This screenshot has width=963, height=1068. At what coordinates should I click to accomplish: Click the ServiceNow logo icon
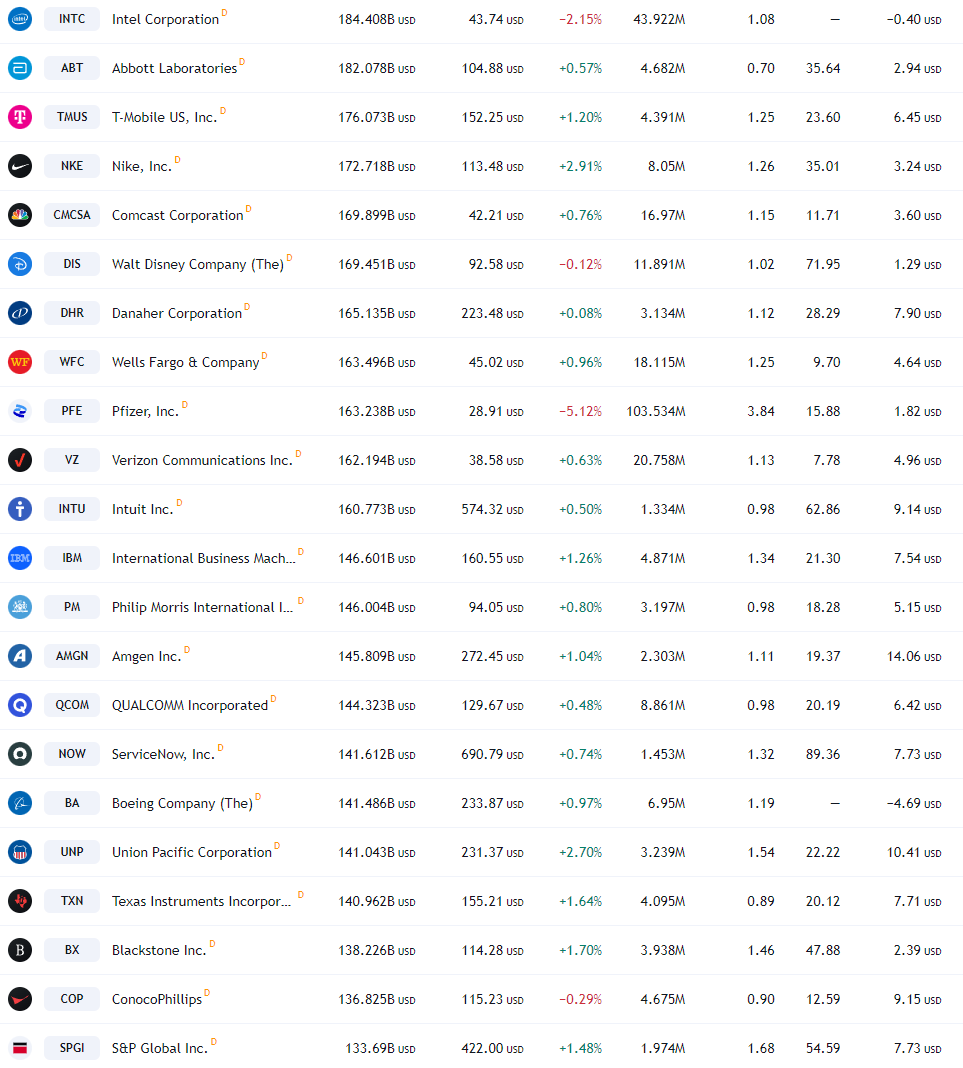click(20, 754)
